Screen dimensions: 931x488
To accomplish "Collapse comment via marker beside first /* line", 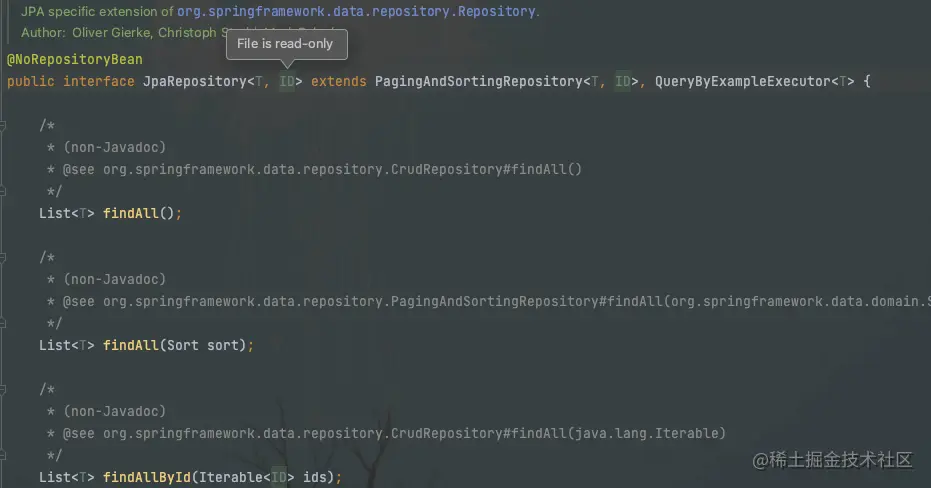I will tap(2, 125).
